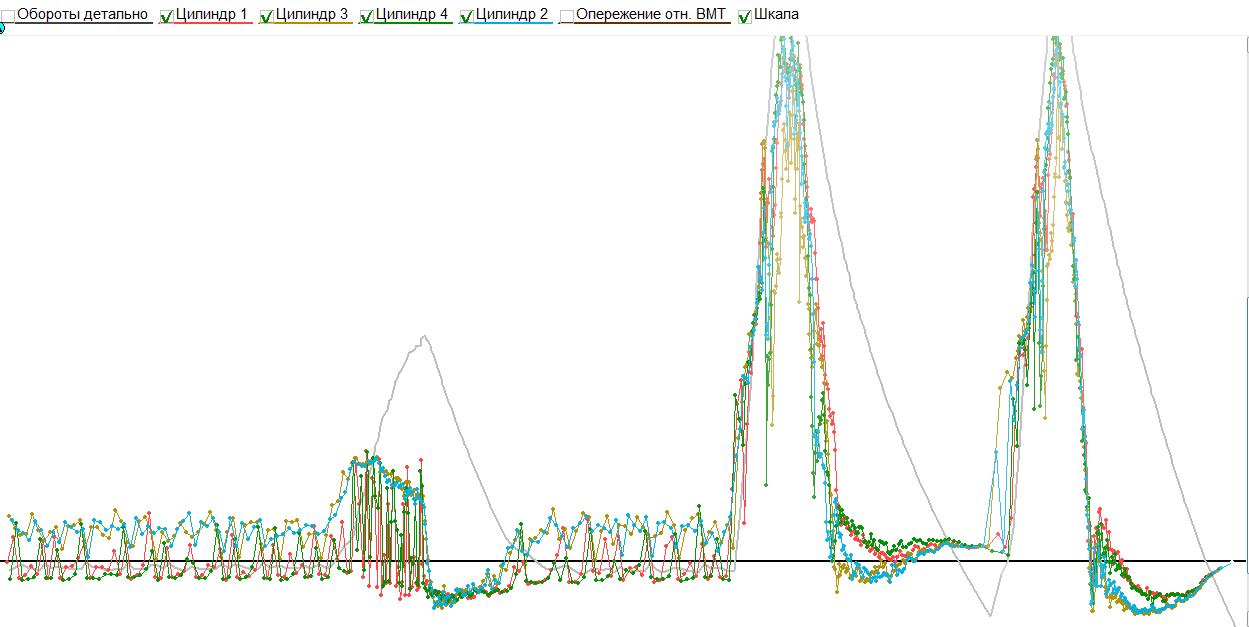Viewport: 1249px width, 627px height.
Task: Click the black horizontal zero baseline
Action: click(624, 562)
